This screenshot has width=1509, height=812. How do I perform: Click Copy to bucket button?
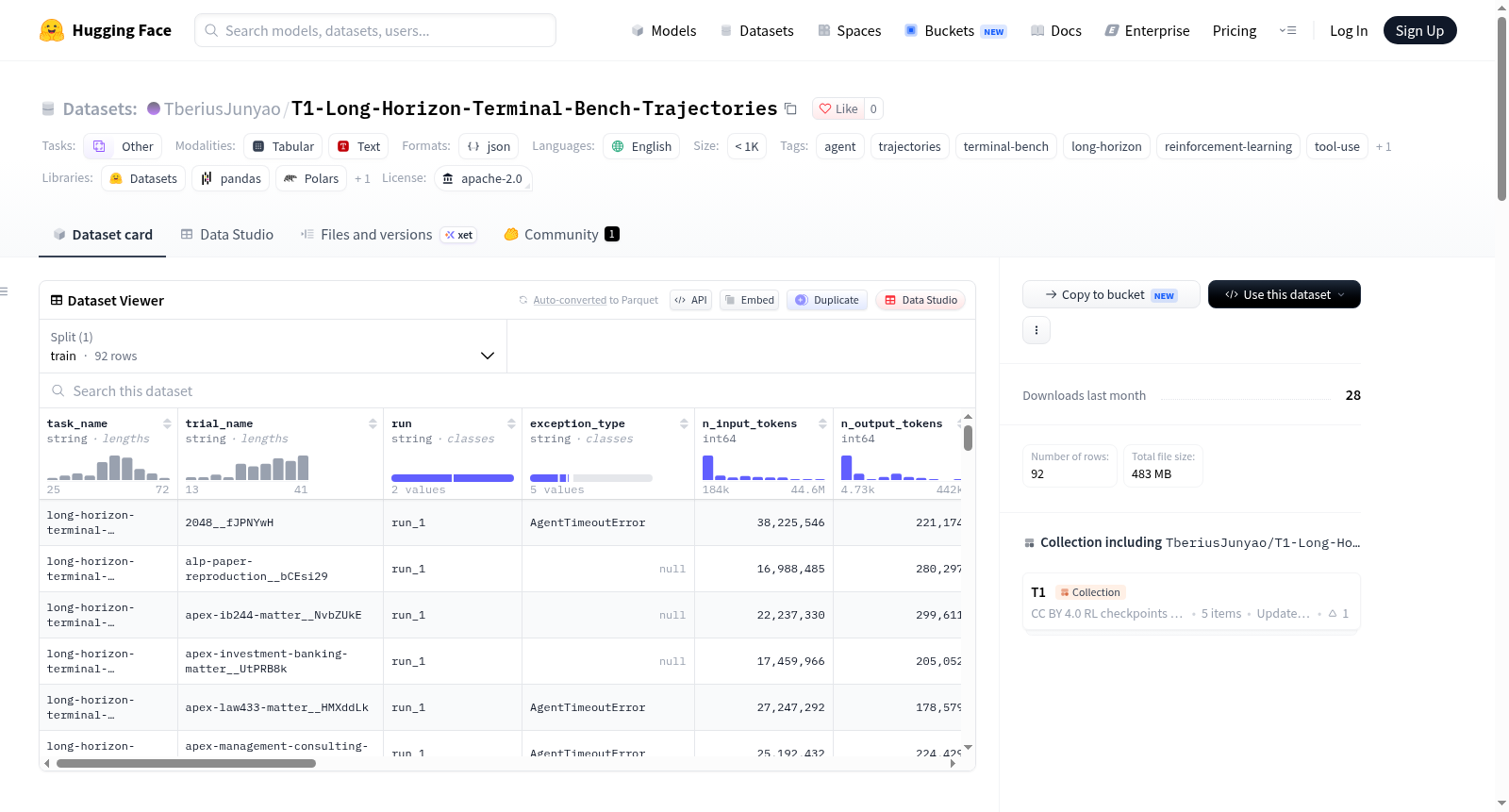1111,294
